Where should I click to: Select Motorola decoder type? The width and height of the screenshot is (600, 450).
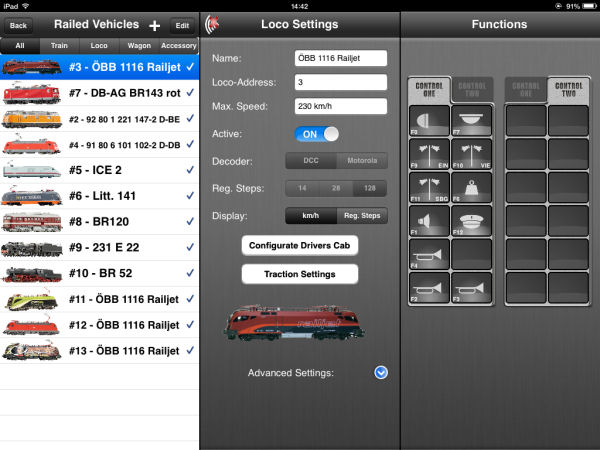click(362, 161)
